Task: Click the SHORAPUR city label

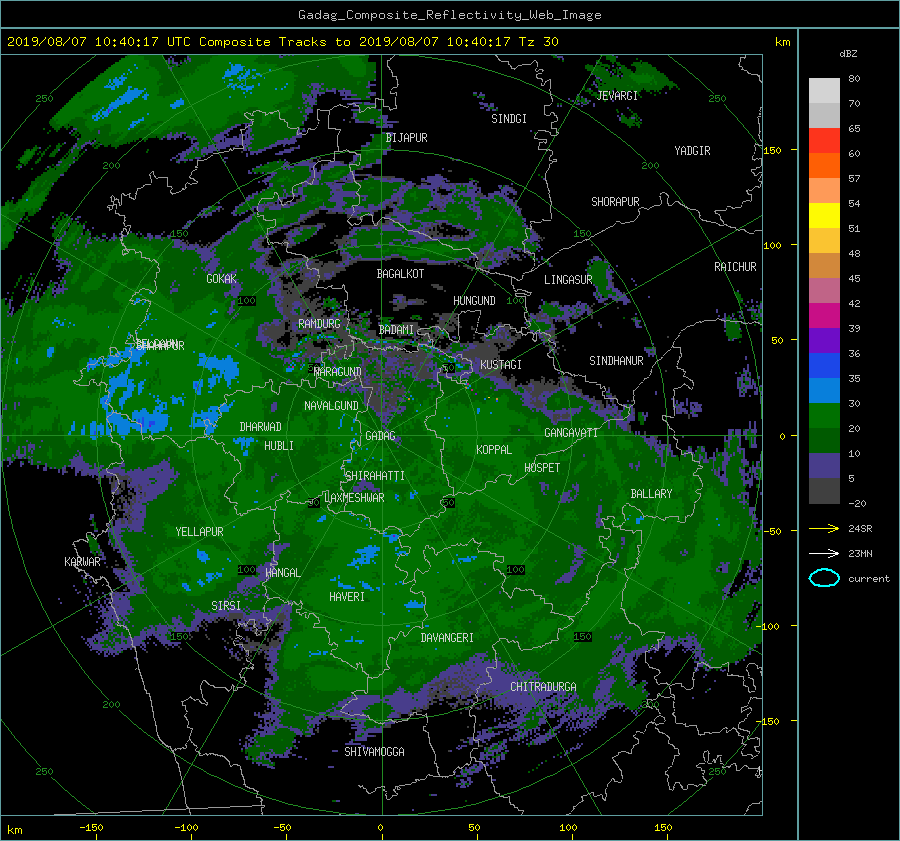Action: coord(615,202)
